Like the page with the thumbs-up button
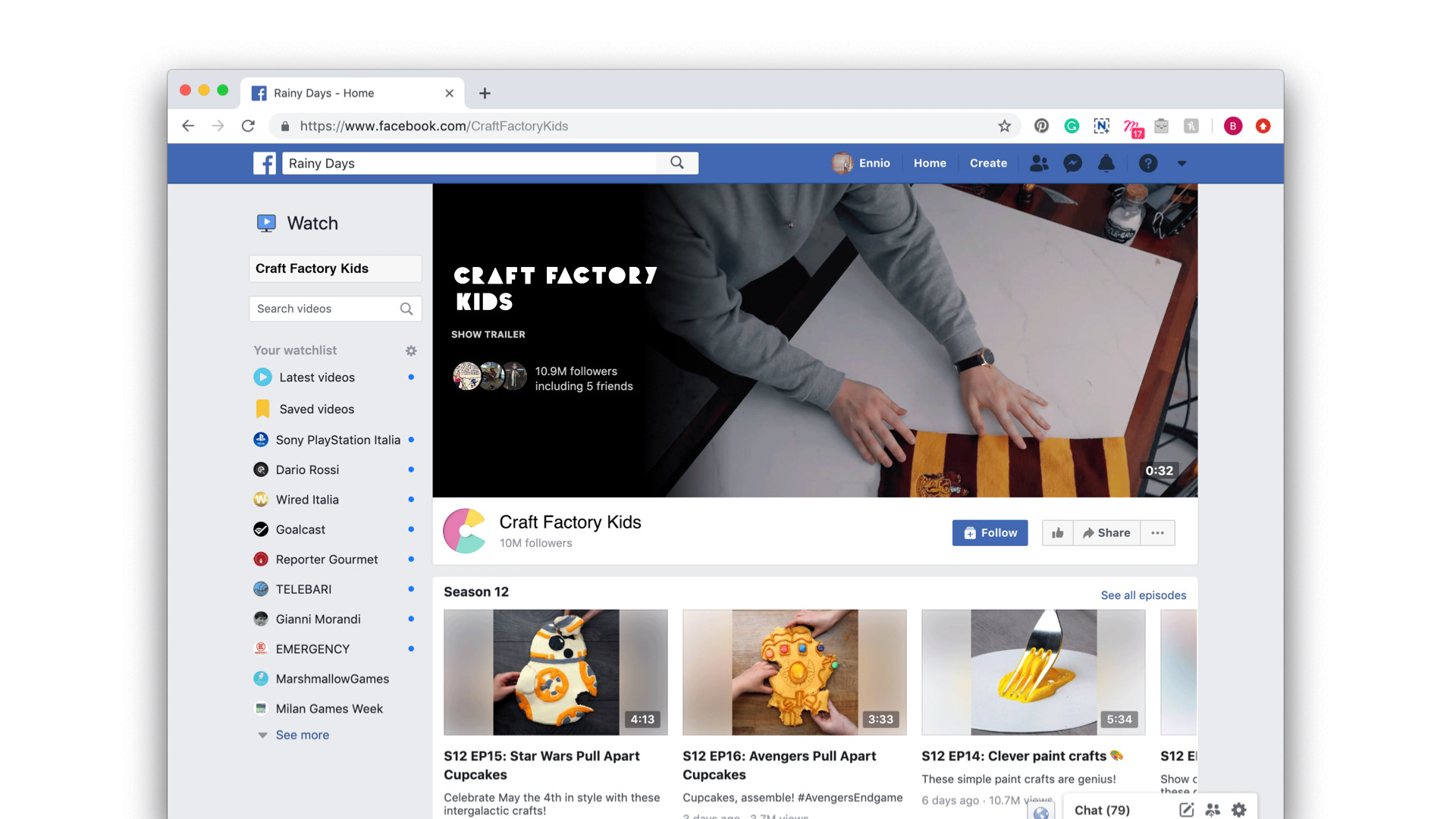 point(1058,533)
